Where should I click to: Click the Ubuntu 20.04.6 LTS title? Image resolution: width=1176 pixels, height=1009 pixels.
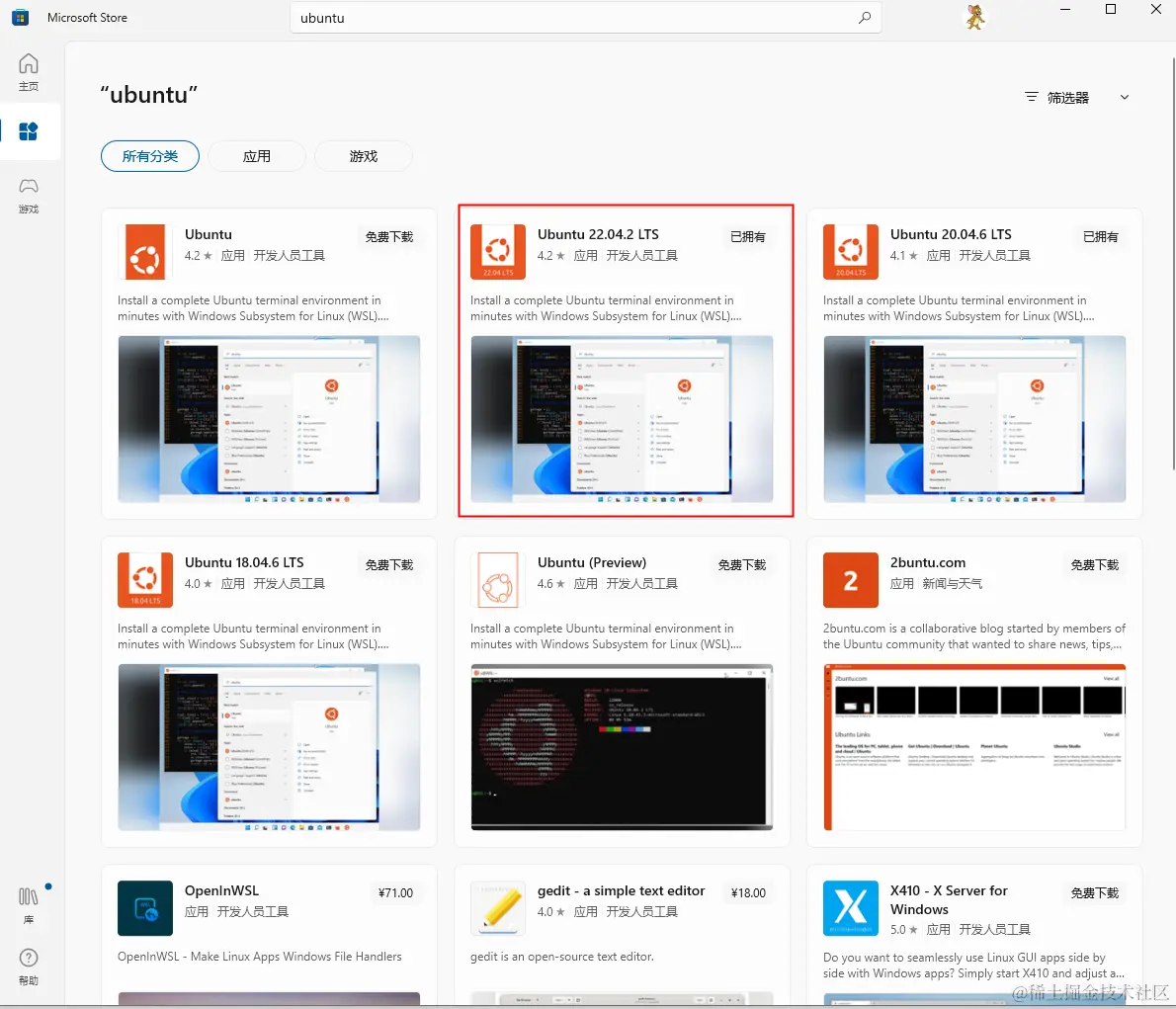(951, 234)
